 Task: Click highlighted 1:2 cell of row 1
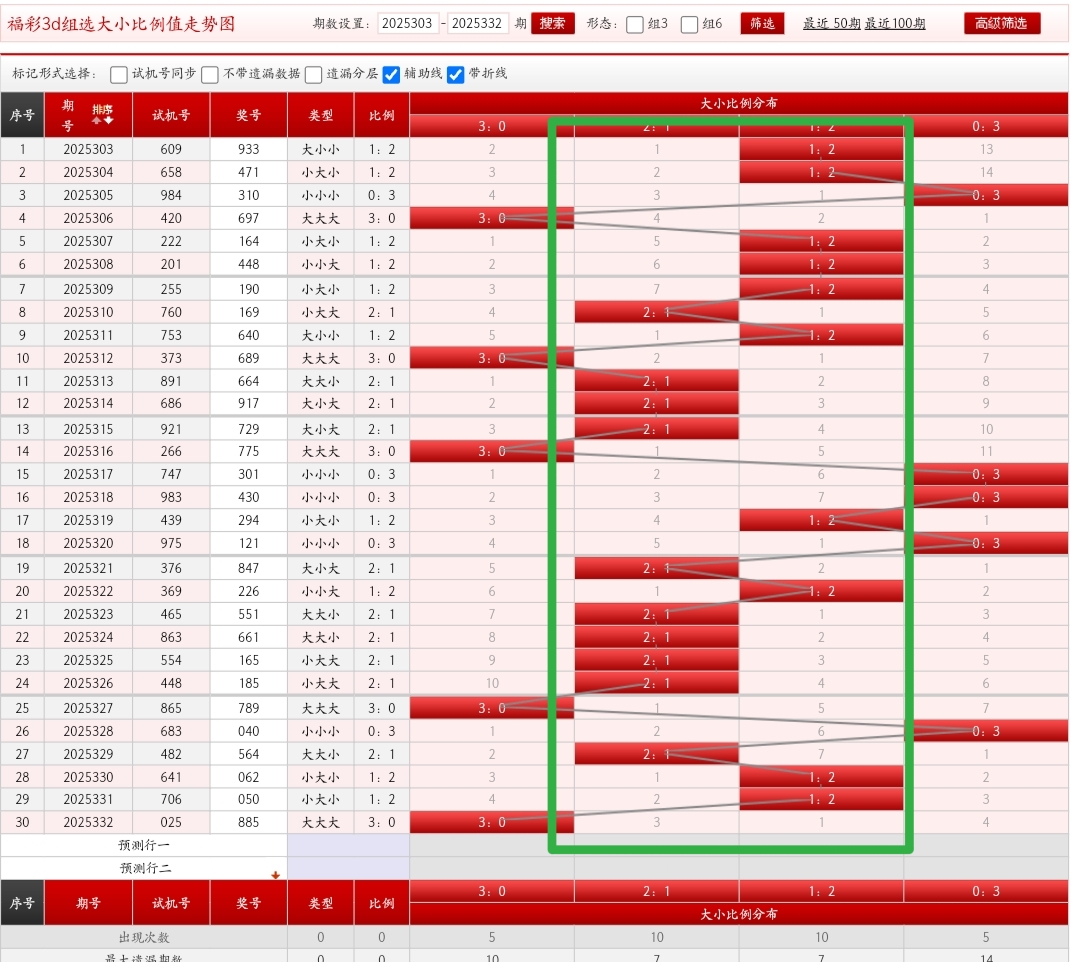click(x=821, y=149)
